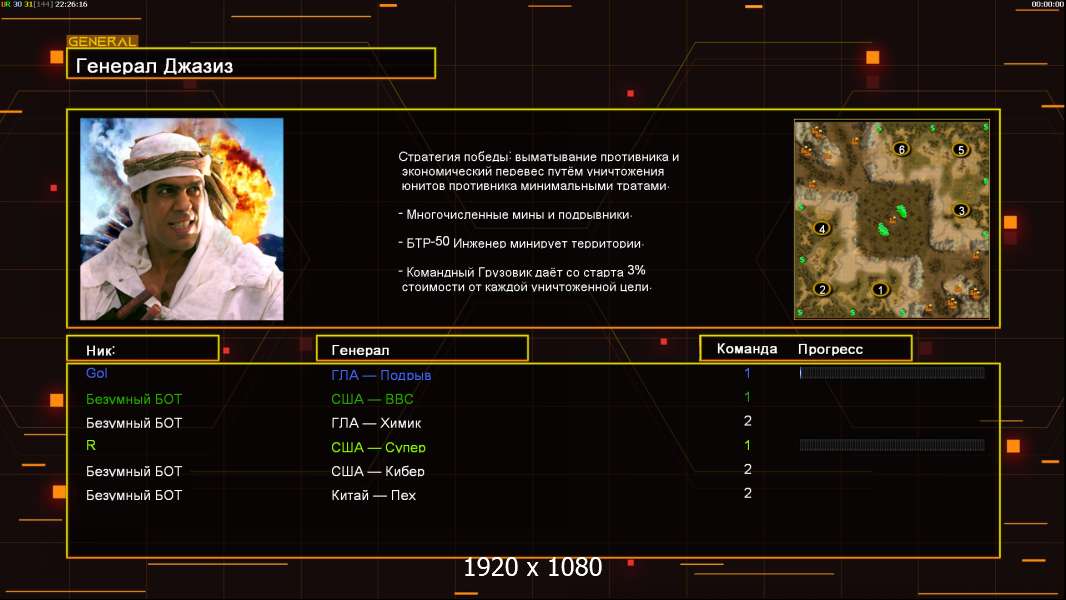1066x600 pixels.
Task: Click start position 2 on the minimap
Action: [x=822, y=289]
